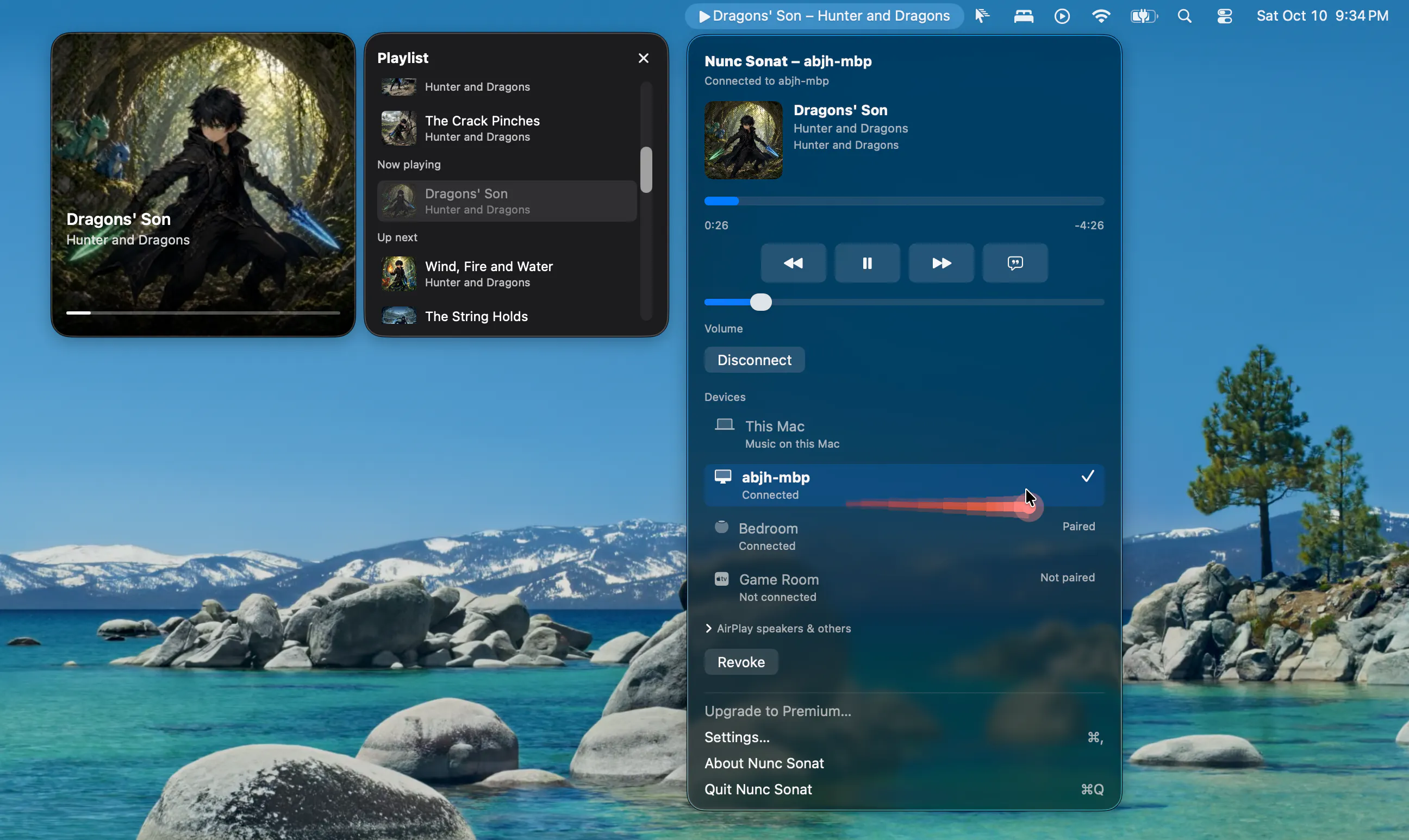Select the Game Room device
1409x840 pixels.
tap(904, 587)
